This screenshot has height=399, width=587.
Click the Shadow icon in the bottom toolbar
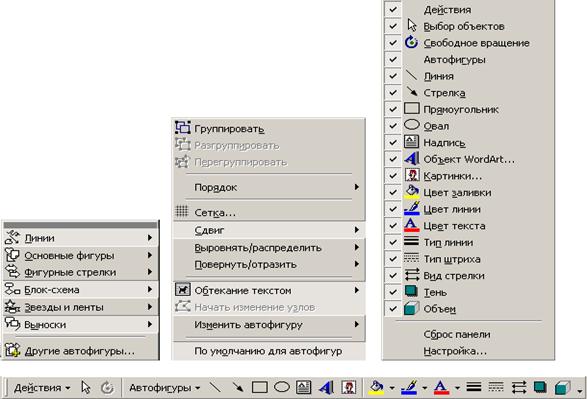(540, 387)
